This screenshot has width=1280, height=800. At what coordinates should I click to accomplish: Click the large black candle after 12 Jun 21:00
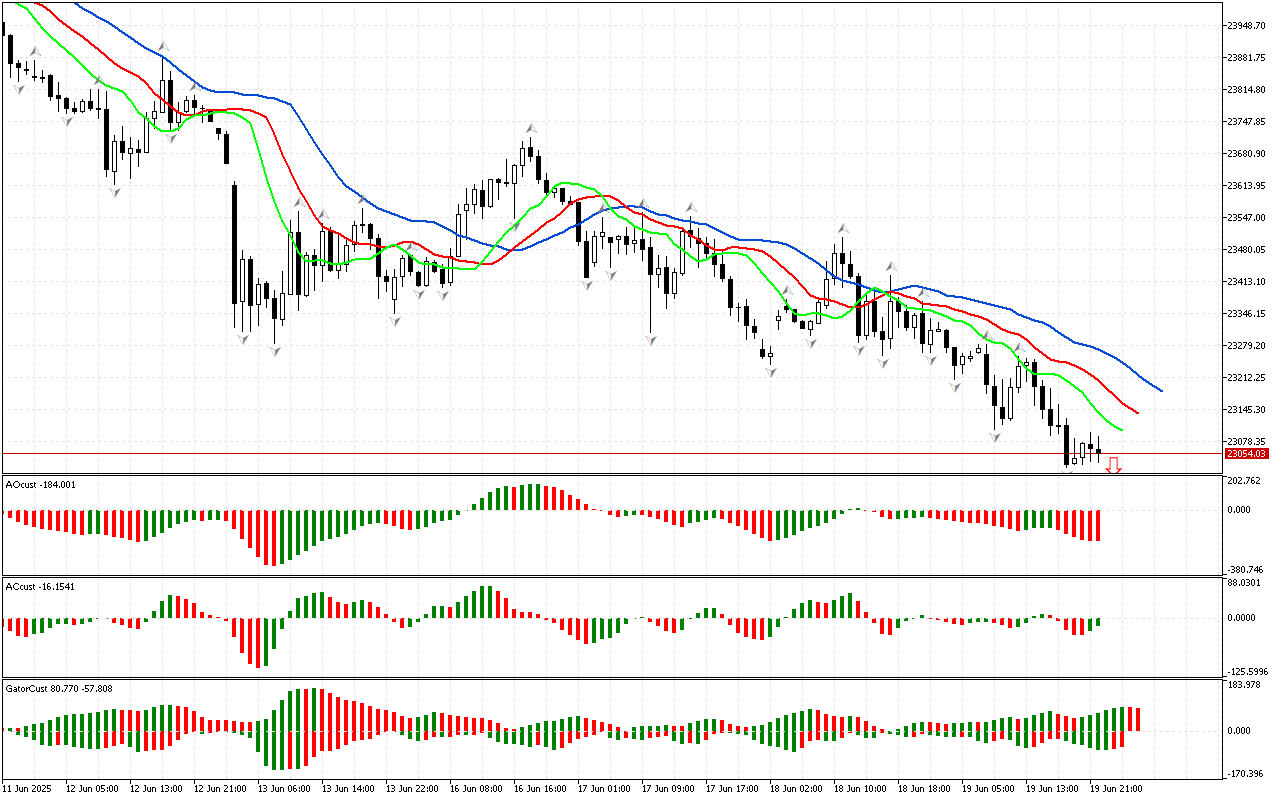point(234,243)
